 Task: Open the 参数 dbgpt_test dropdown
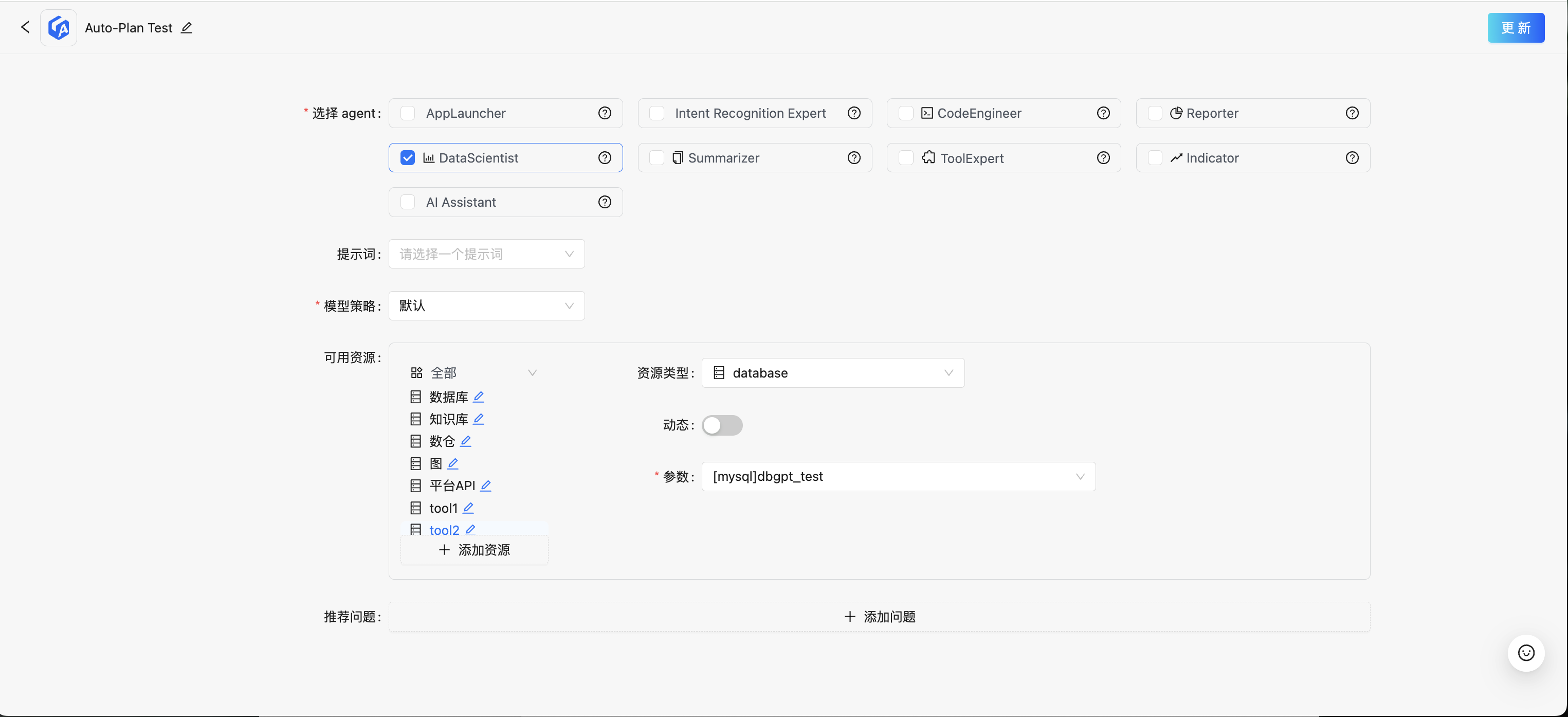pyautogui.click(x=898, y=476)
